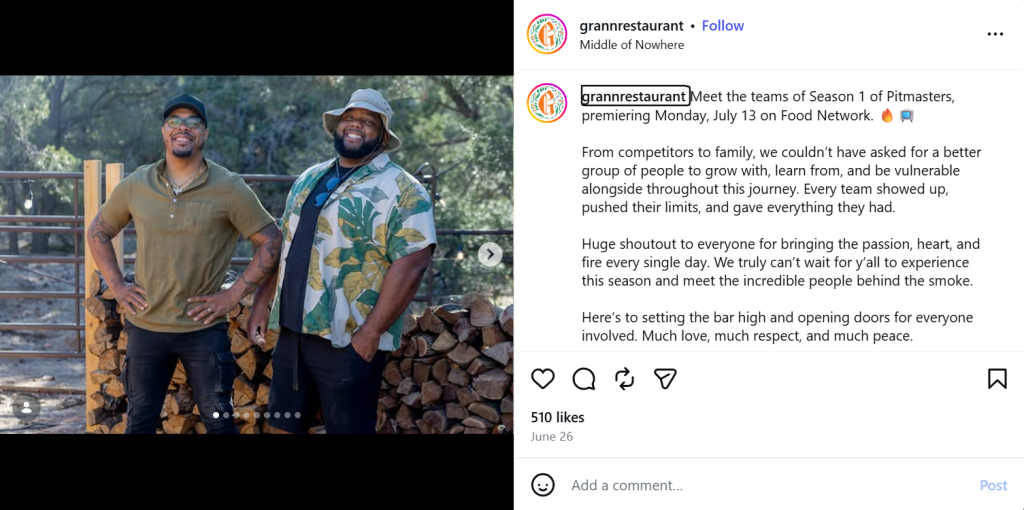View the list of 510 likes
The height and width of the screenshot is (510, 1024).
pos(557,417)
